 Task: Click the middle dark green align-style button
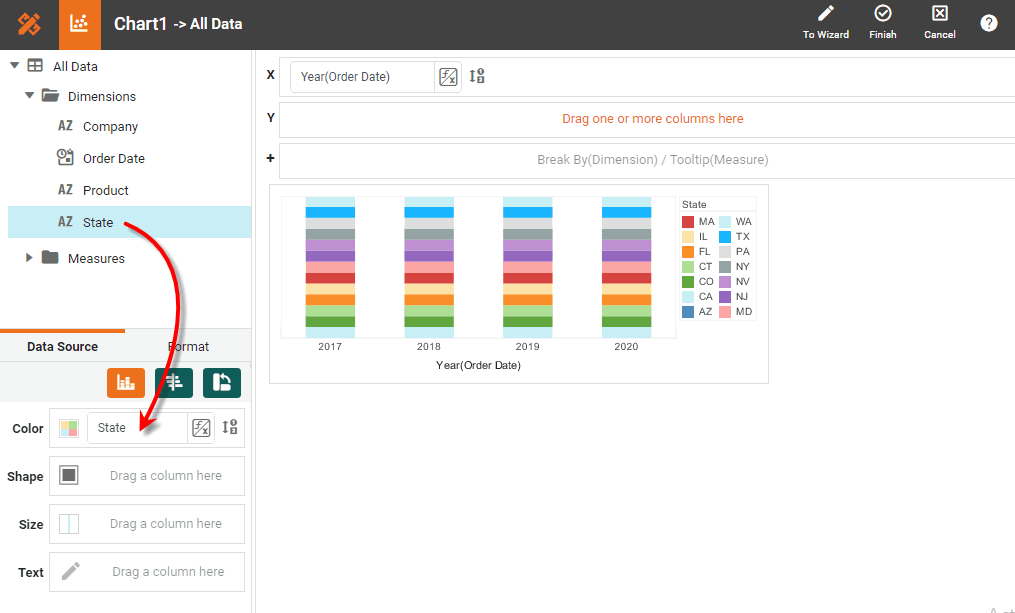(x=174, y=382)
